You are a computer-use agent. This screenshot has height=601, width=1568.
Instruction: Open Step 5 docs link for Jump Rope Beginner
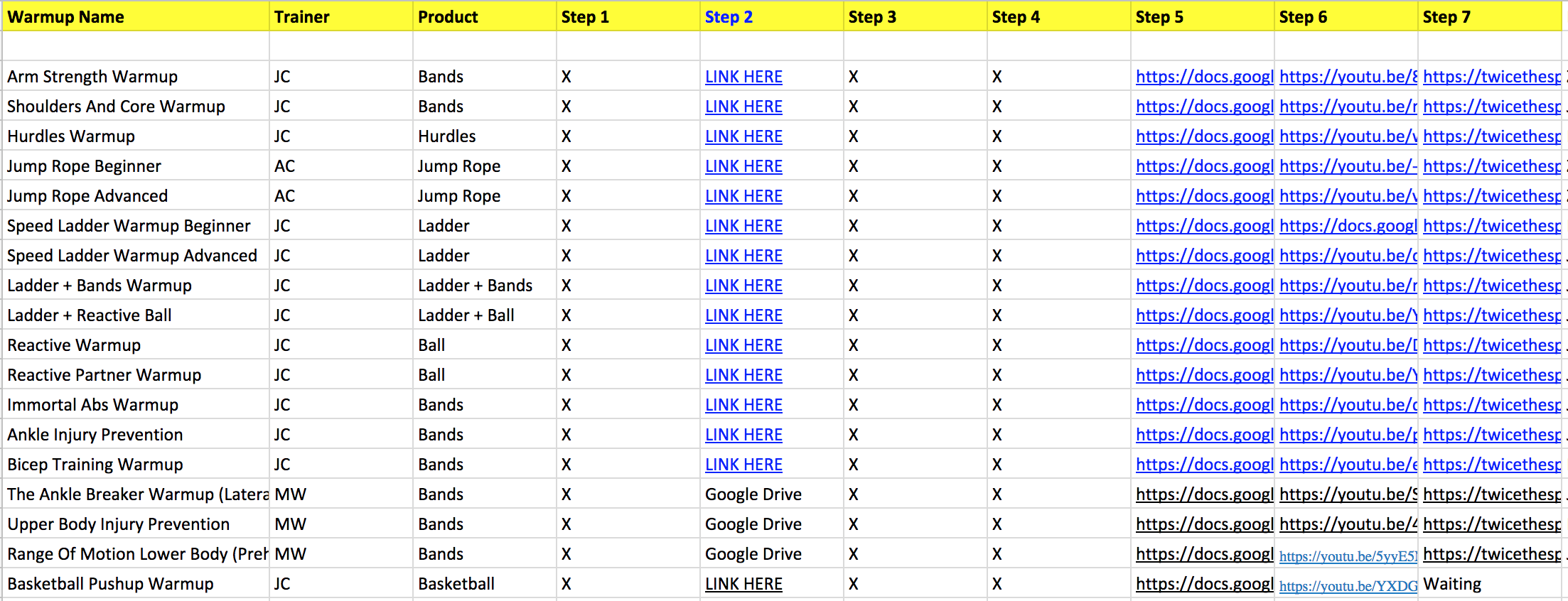pos(1203,166)
